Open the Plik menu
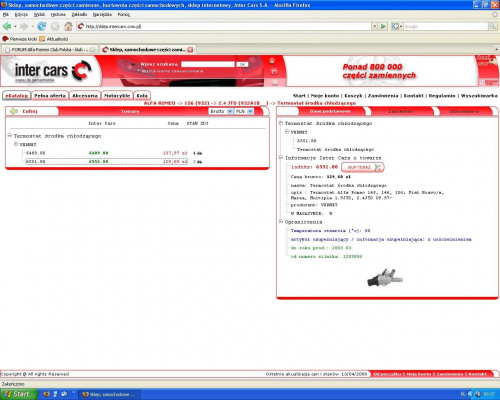Screen dimensions: 500x400 6,14
